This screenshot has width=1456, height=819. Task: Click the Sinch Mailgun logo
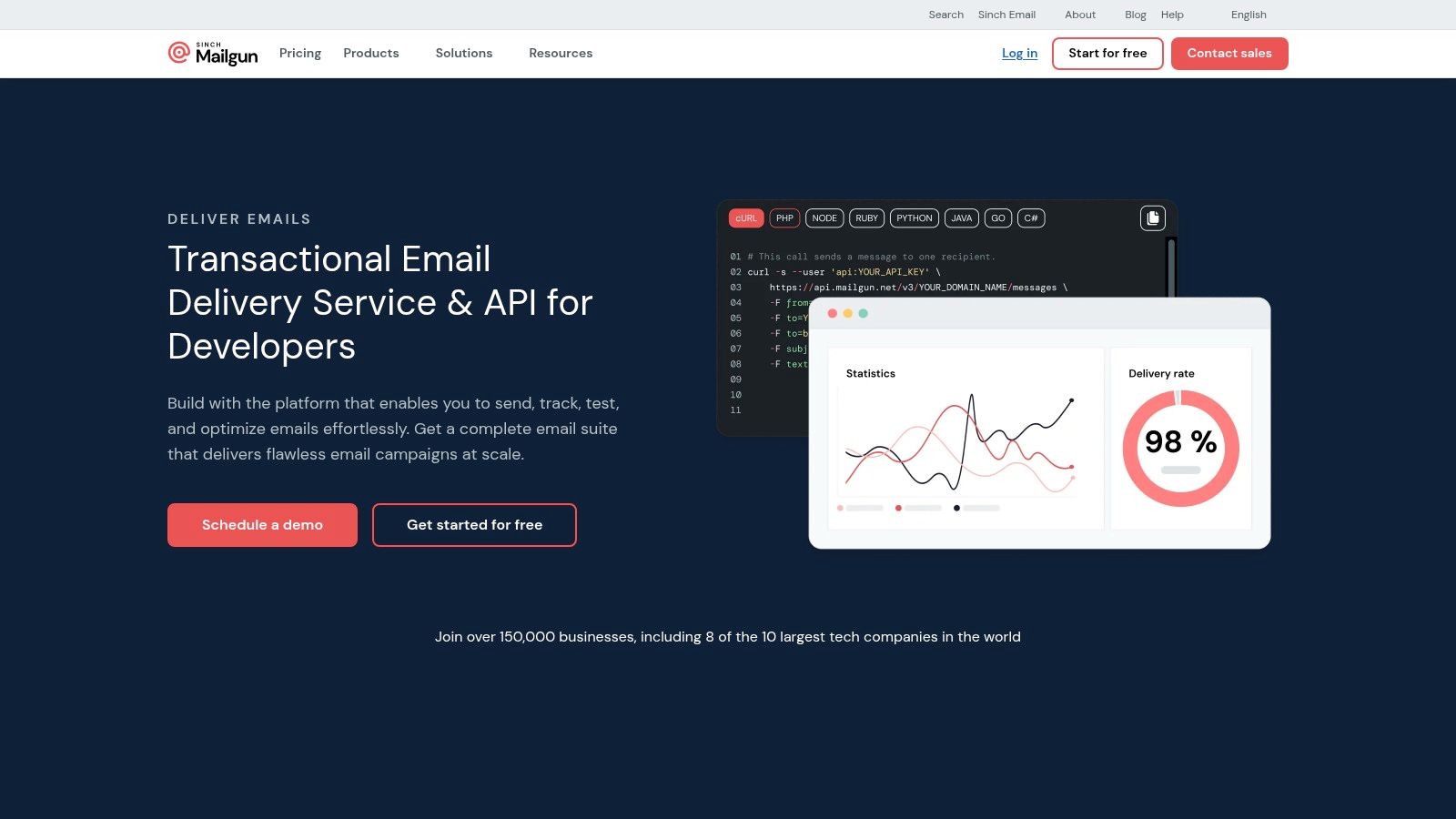pos(213,54)
